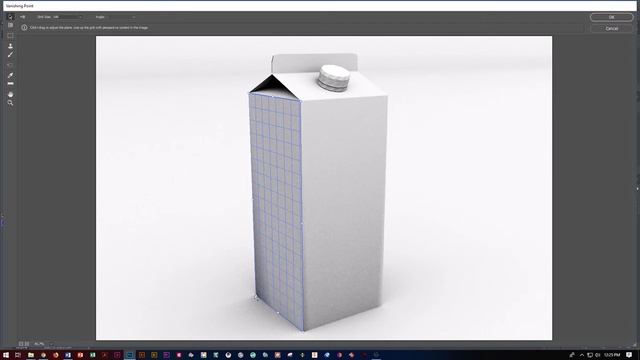The height and width of the screenshot is (360, 640).
Task: Switch to Photoshop on the taskbar
Action: 129,355
